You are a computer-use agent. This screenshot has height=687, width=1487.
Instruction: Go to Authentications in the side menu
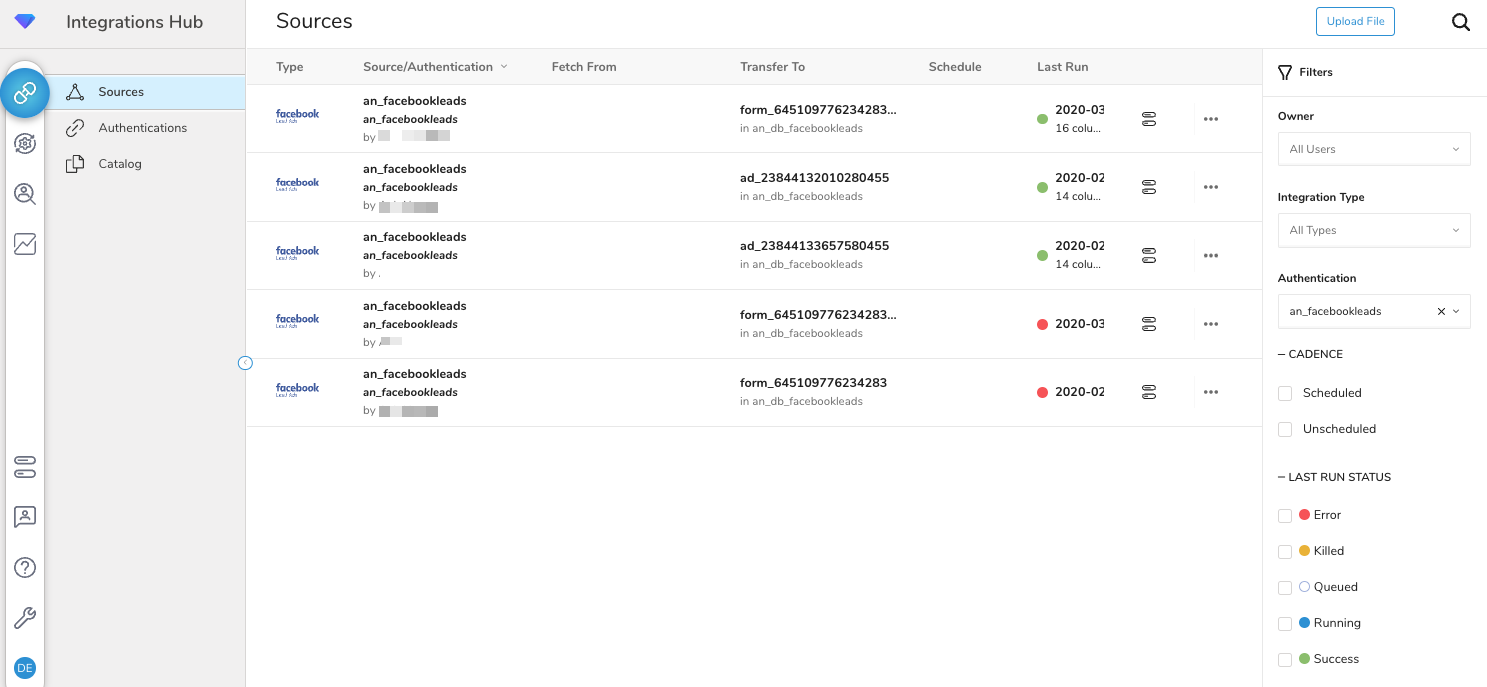[142, 128]
